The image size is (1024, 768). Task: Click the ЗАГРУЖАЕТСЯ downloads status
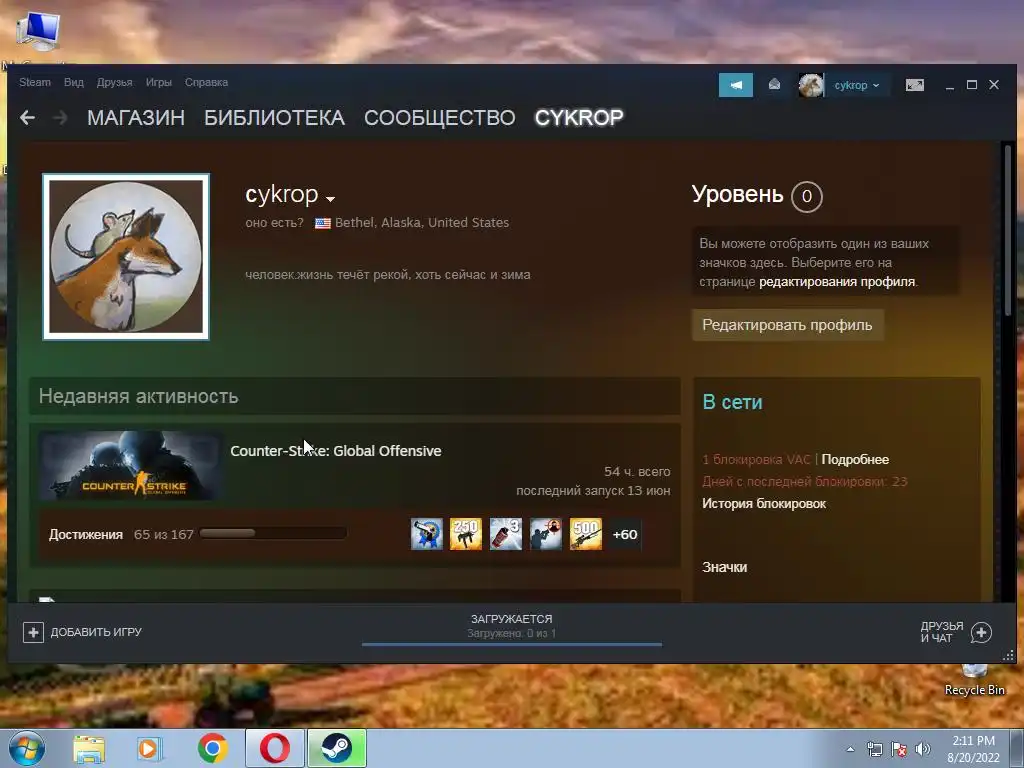click(511, 618)
